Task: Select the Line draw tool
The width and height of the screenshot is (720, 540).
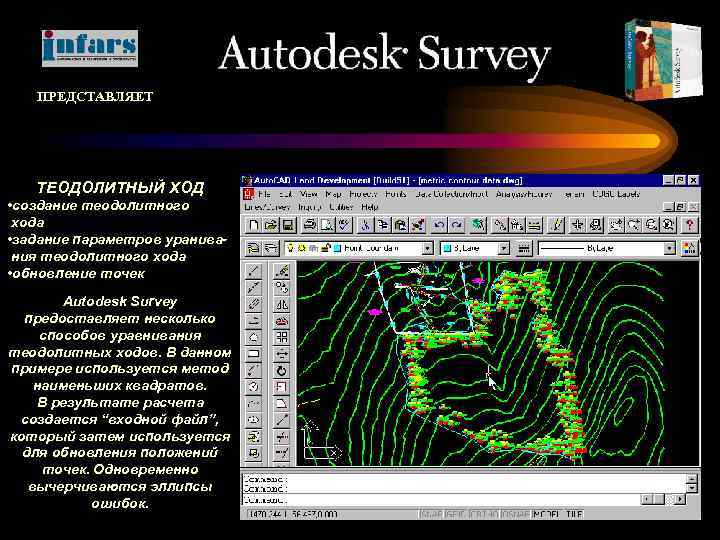Action: click(253, 271)
